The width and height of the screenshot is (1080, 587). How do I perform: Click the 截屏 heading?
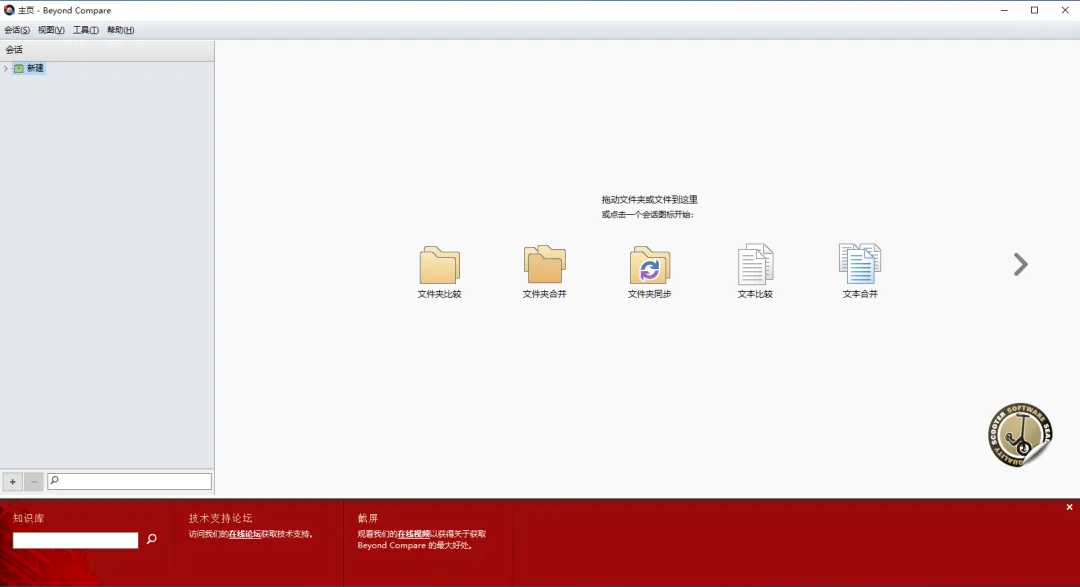(x=368, y=518)
